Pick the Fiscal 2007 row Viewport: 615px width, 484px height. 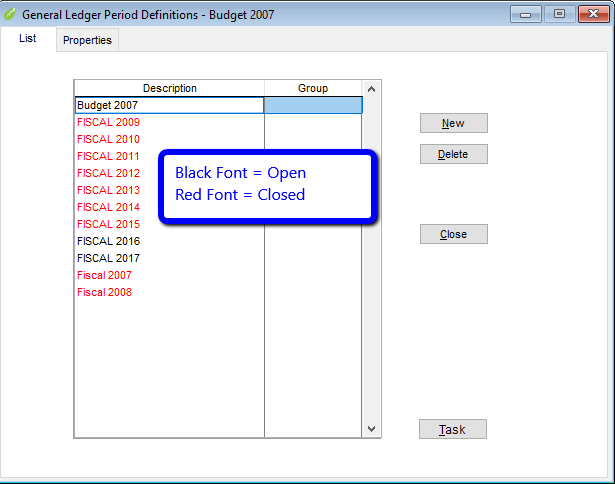click(x=104, y=275)
